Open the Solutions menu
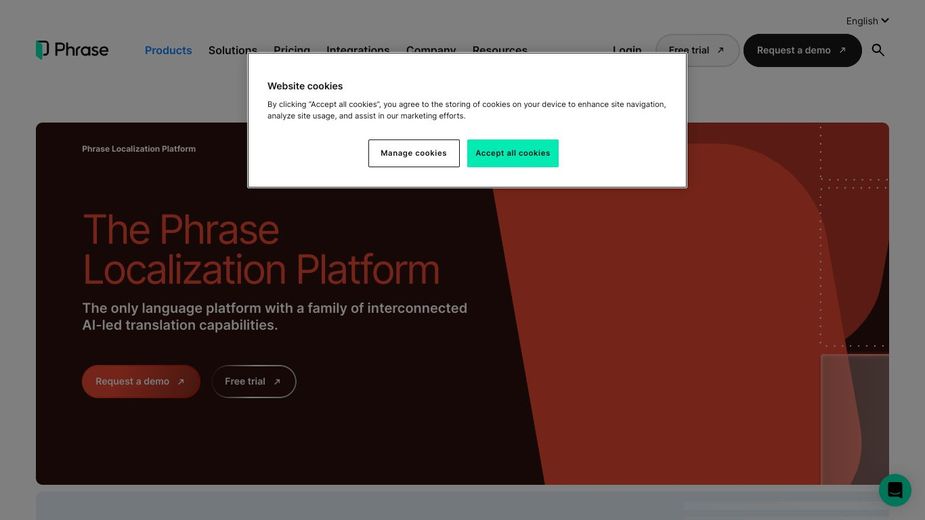 click(232, 49)
